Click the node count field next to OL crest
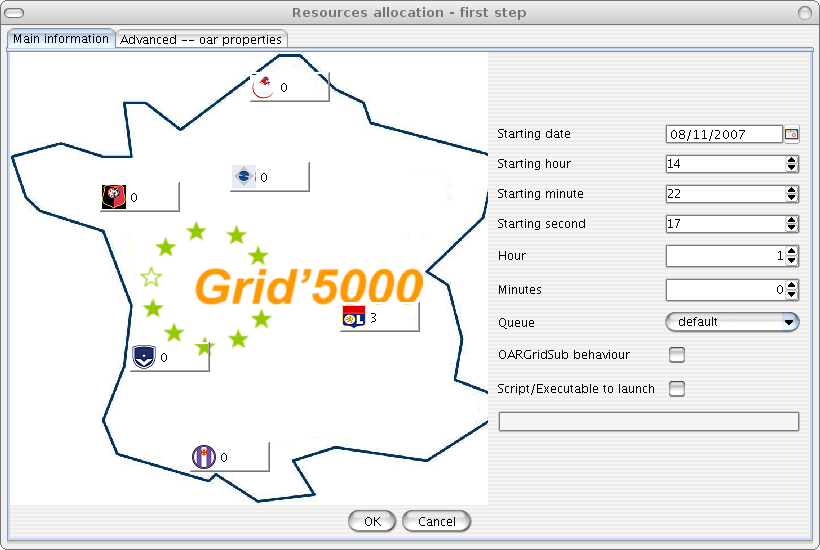 coord(393,317)
